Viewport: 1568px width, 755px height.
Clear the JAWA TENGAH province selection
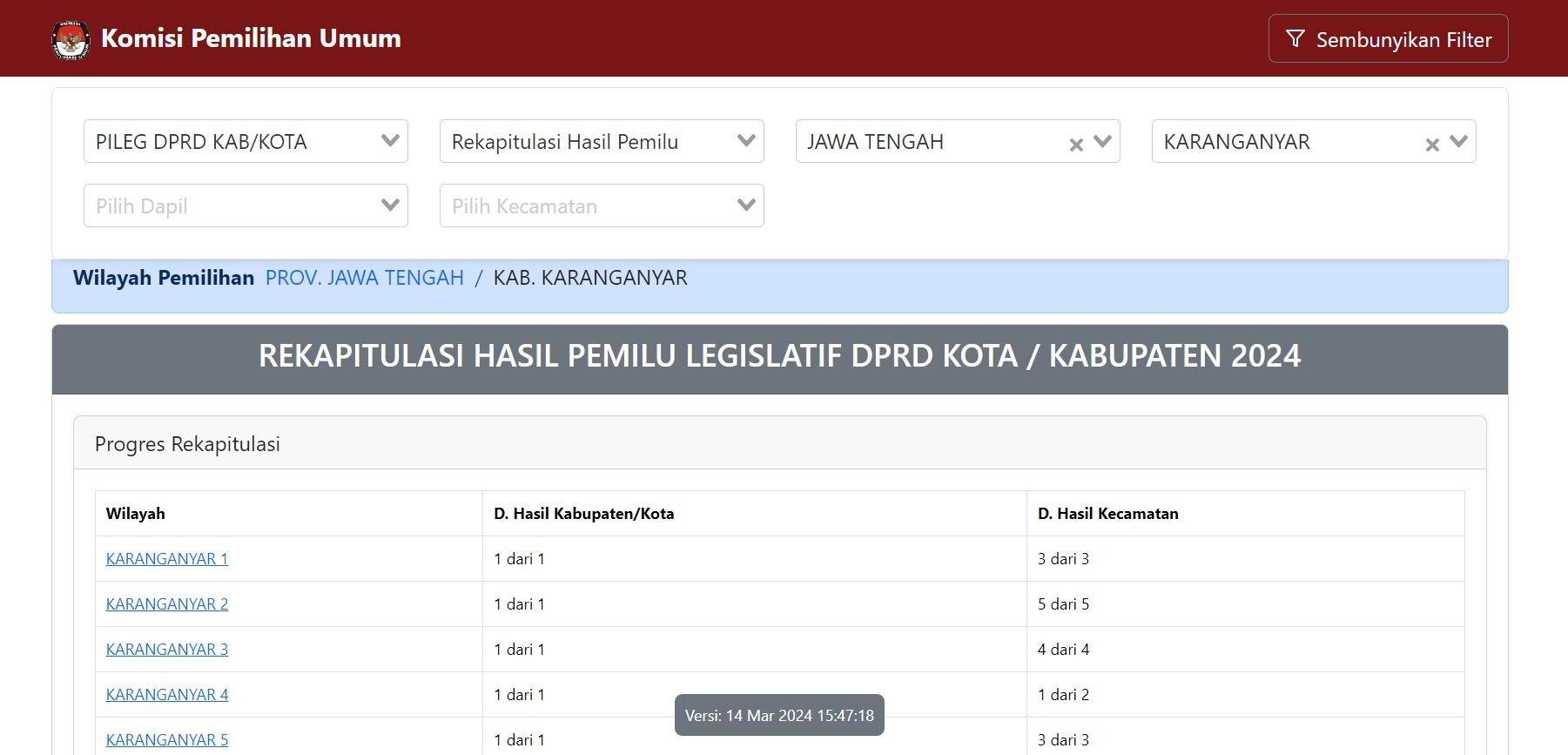pos(1076,145)
